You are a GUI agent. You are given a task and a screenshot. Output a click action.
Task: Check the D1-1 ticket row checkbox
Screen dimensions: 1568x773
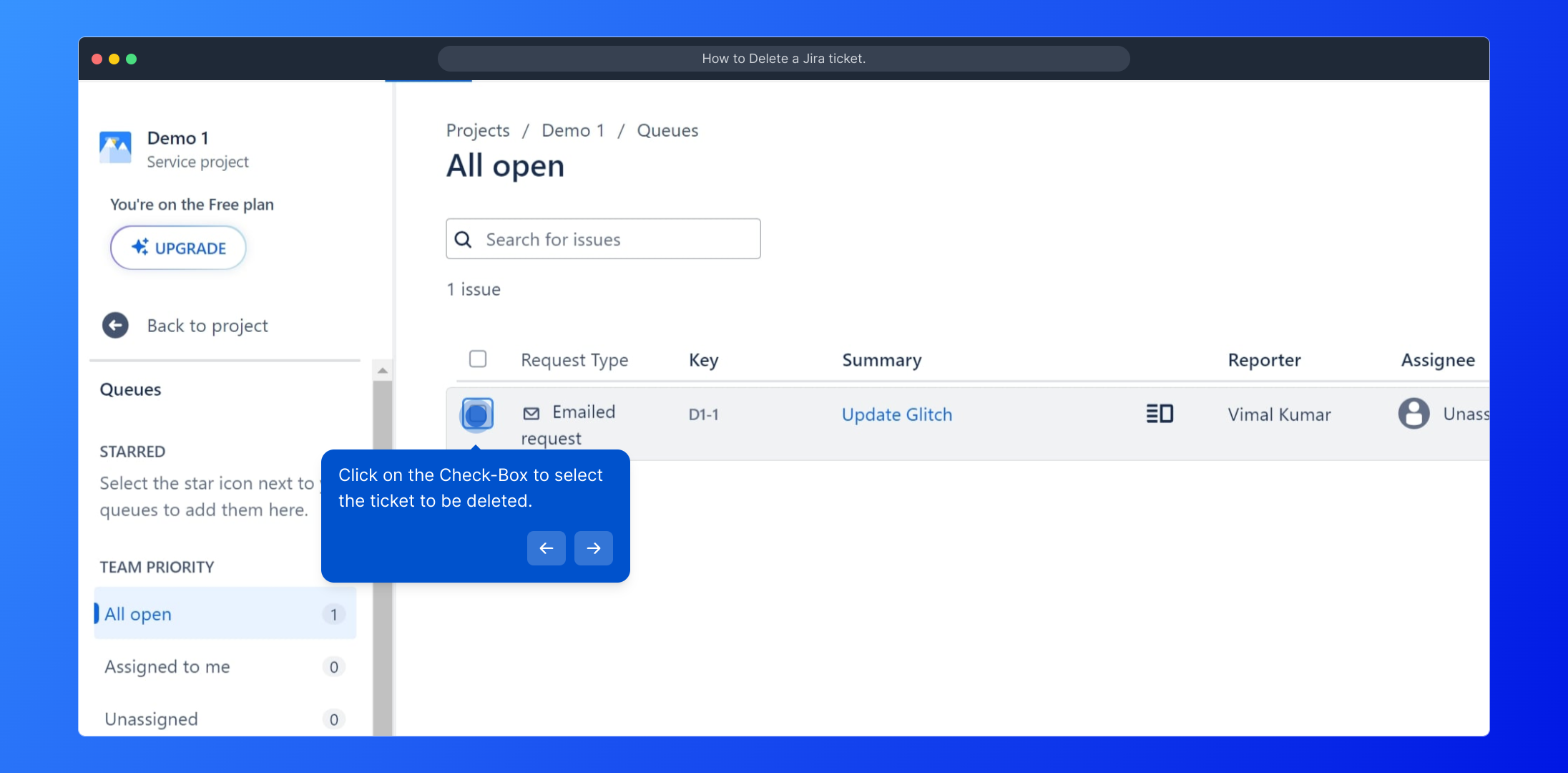click(x=477, y=414)
